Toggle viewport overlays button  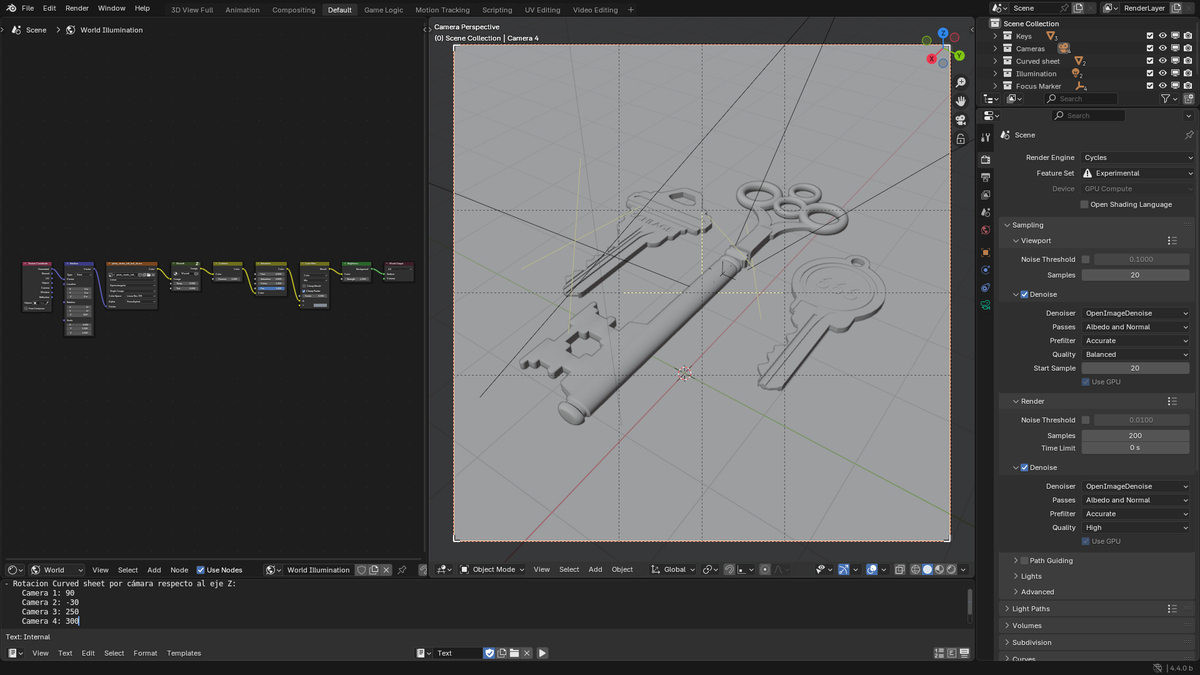pyautogui.click(x=872, y=569)
